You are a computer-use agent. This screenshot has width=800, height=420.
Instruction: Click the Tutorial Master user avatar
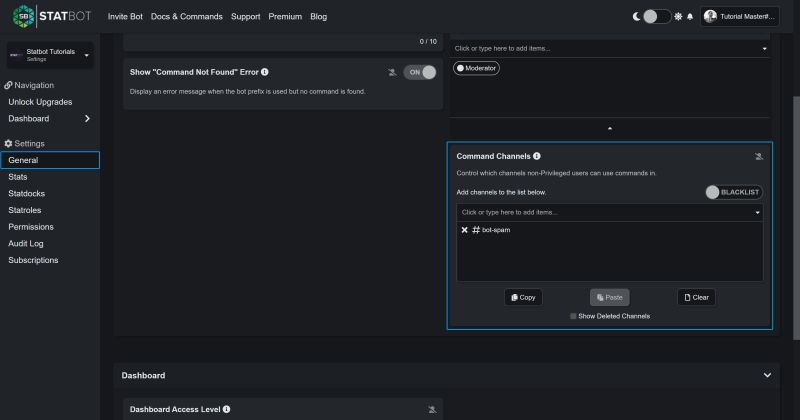pos(710,16)
